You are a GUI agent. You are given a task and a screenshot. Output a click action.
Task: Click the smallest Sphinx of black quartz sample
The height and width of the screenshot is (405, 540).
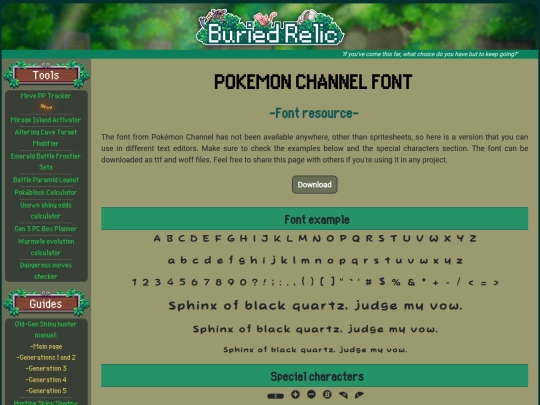coord(315,350)
